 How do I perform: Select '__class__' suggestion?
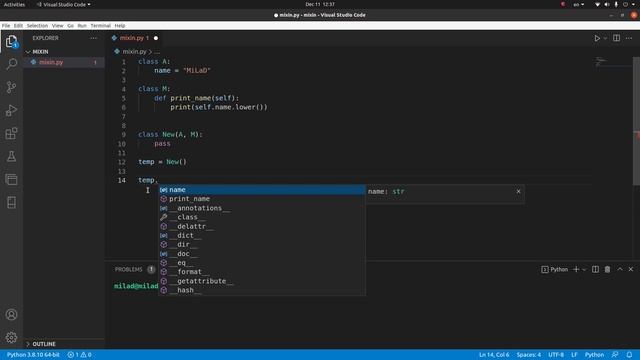pos(262,217)
